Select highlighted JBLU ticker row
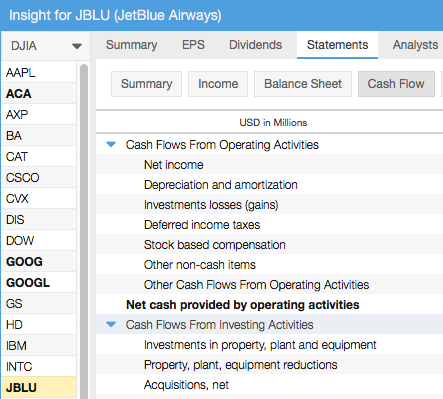This screenshot has width=443, height=399. (39, 388)
